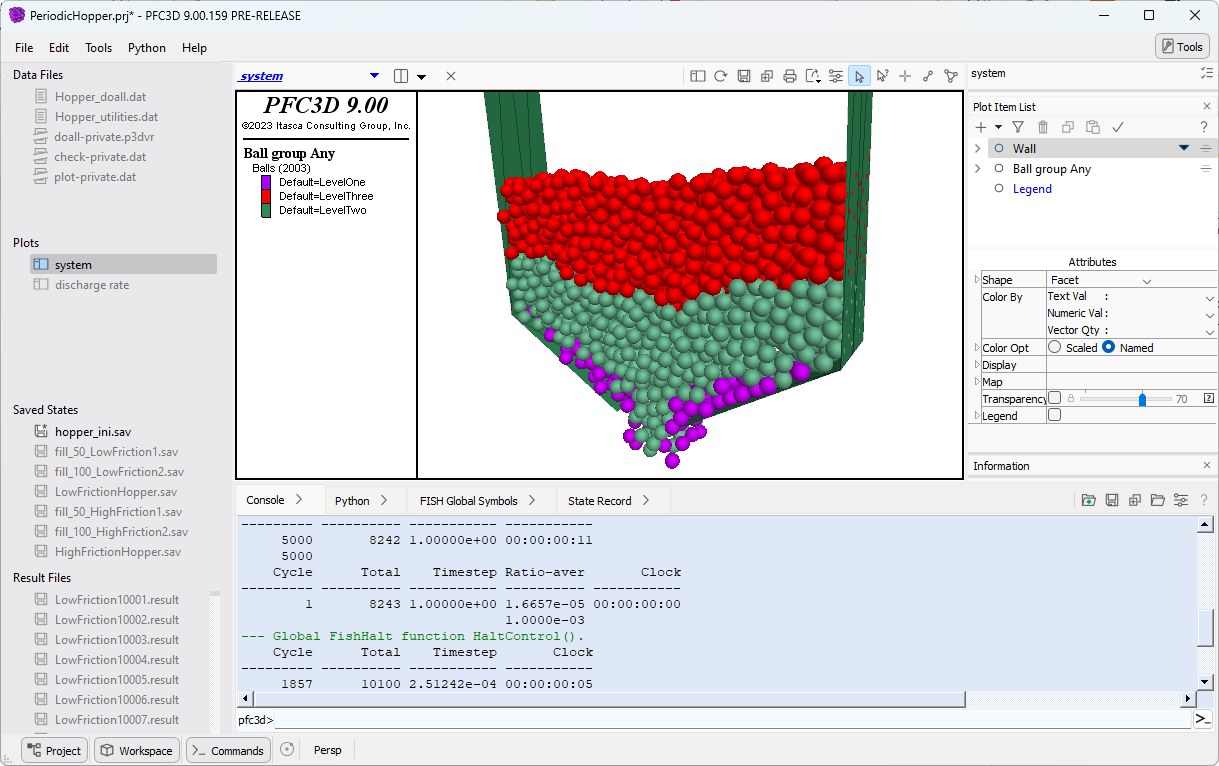This screenshot has width=1219, height=766.
Task: Switch to FISH Global Symbols tab
Action: pos(468,500)
